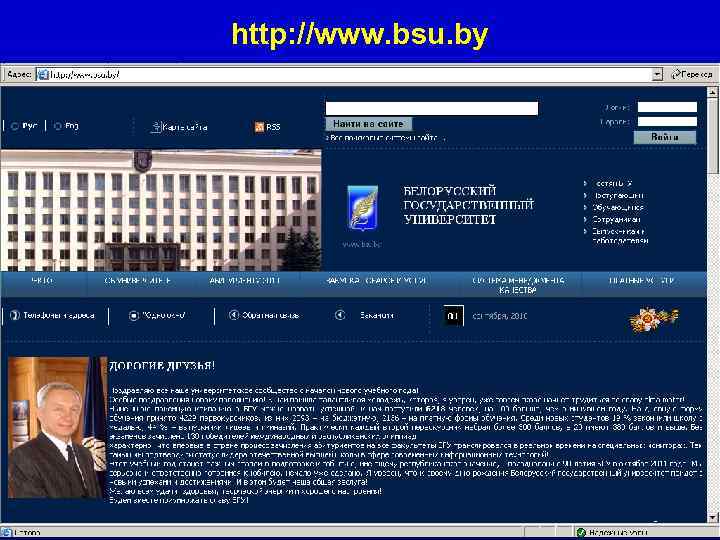
Task: Click the address bar URL field
Action: click(x=349, y=74)
